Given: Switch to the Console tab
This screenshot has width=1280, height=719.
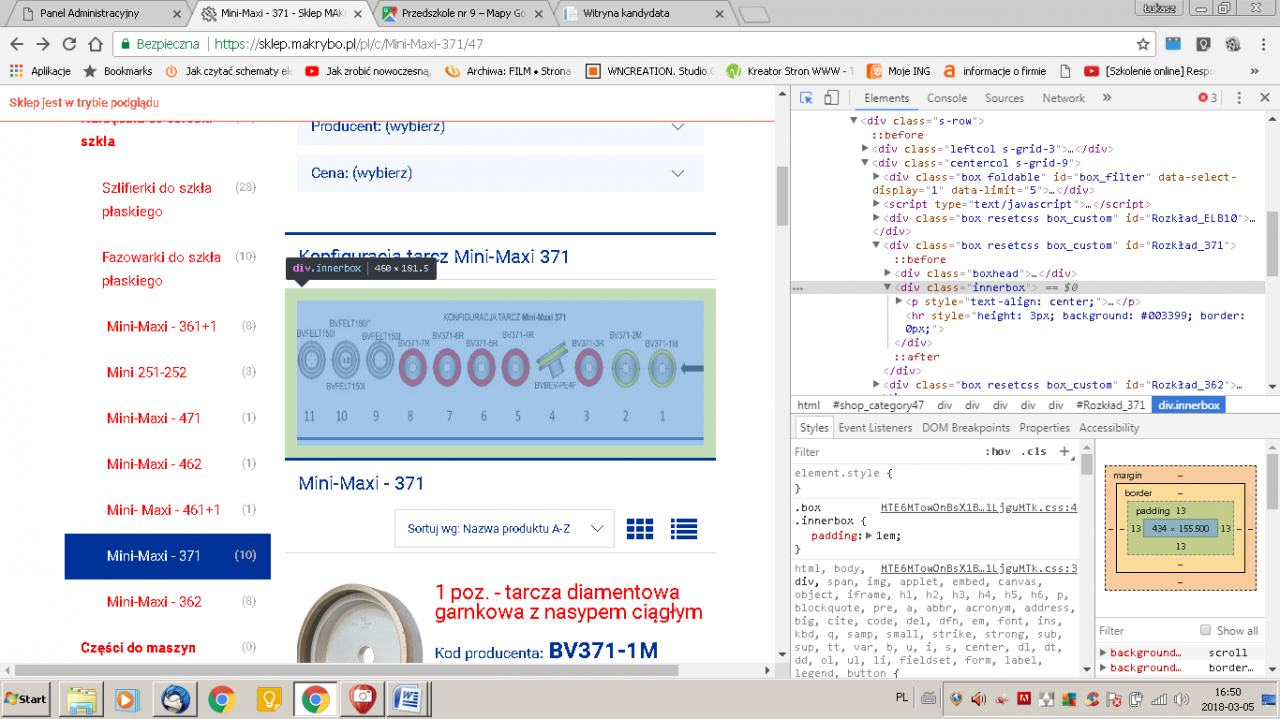Looking at the screenshot, I should click(946, 98).
